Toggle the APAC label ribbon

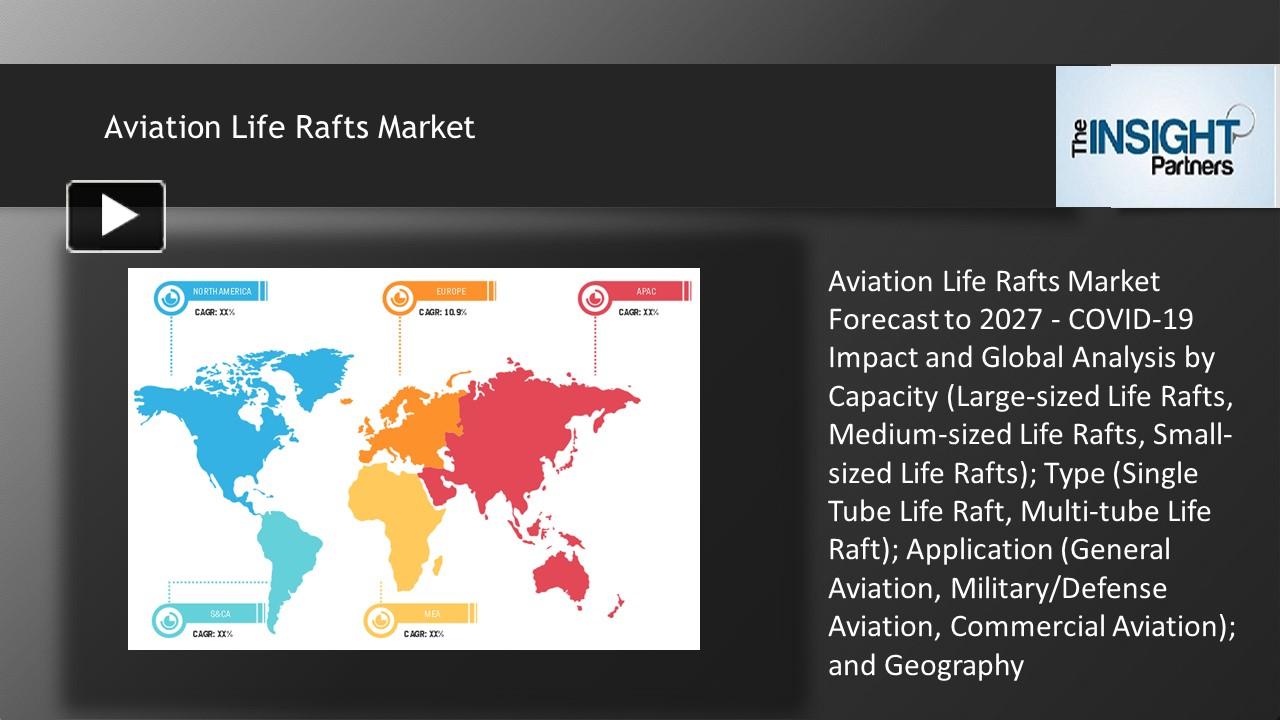[x=645, y=292]
